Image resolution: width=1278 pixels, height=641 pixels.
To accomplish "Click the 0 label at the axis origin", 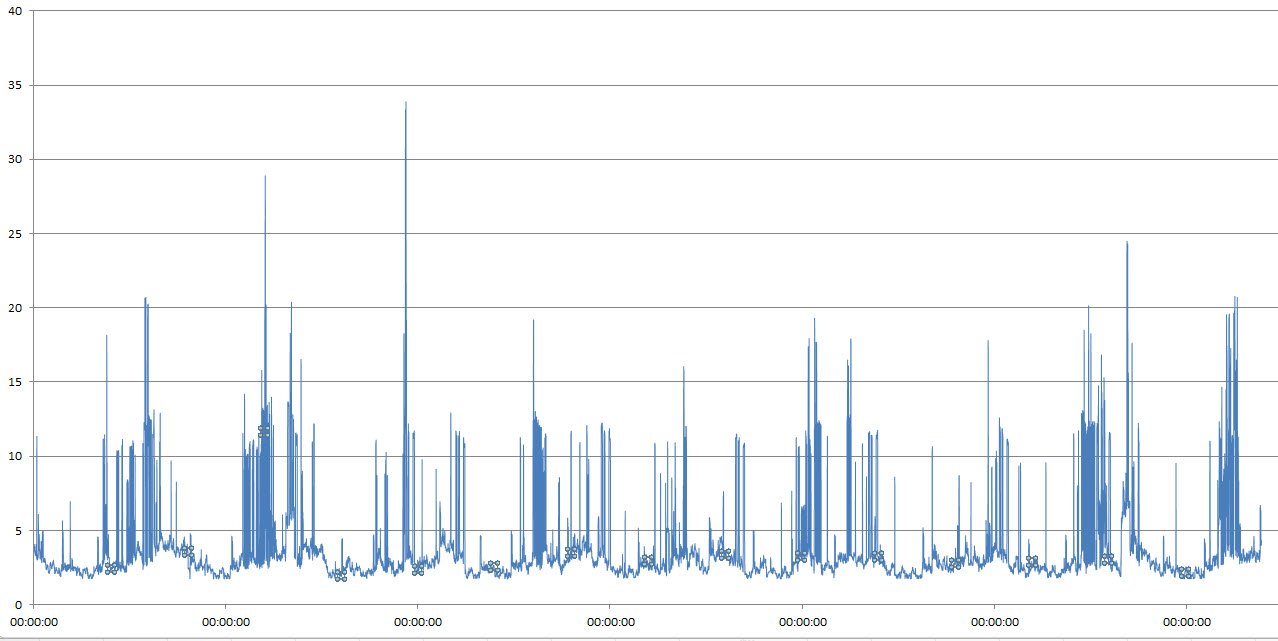I will click(19, 605).
